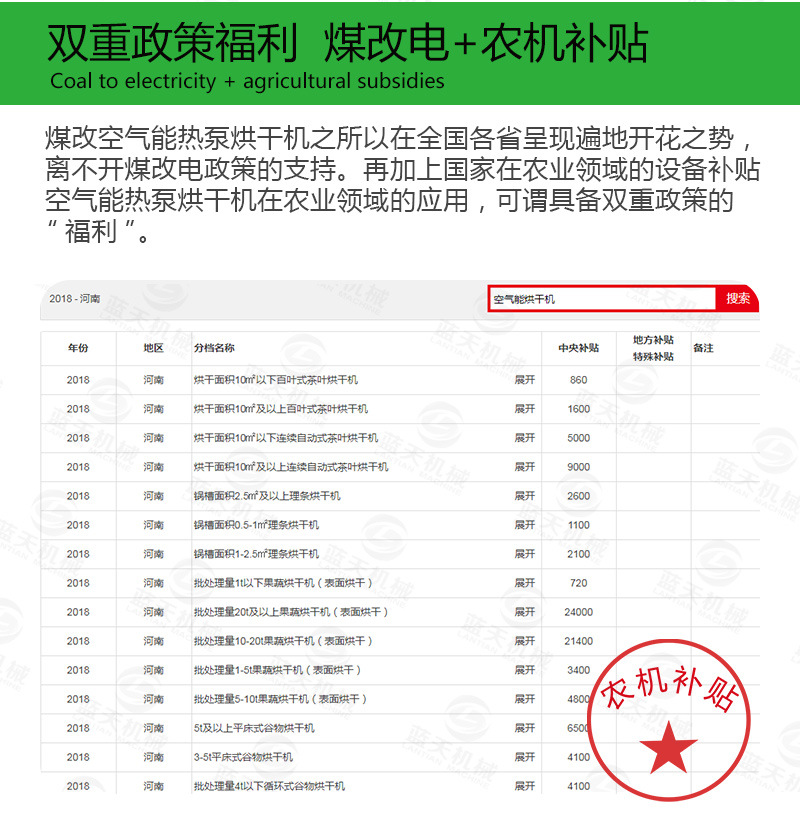The height and width of the screenshot is (819, 800).
Task: Click the 9000 central subsidy value
Action: coord(579,467)
